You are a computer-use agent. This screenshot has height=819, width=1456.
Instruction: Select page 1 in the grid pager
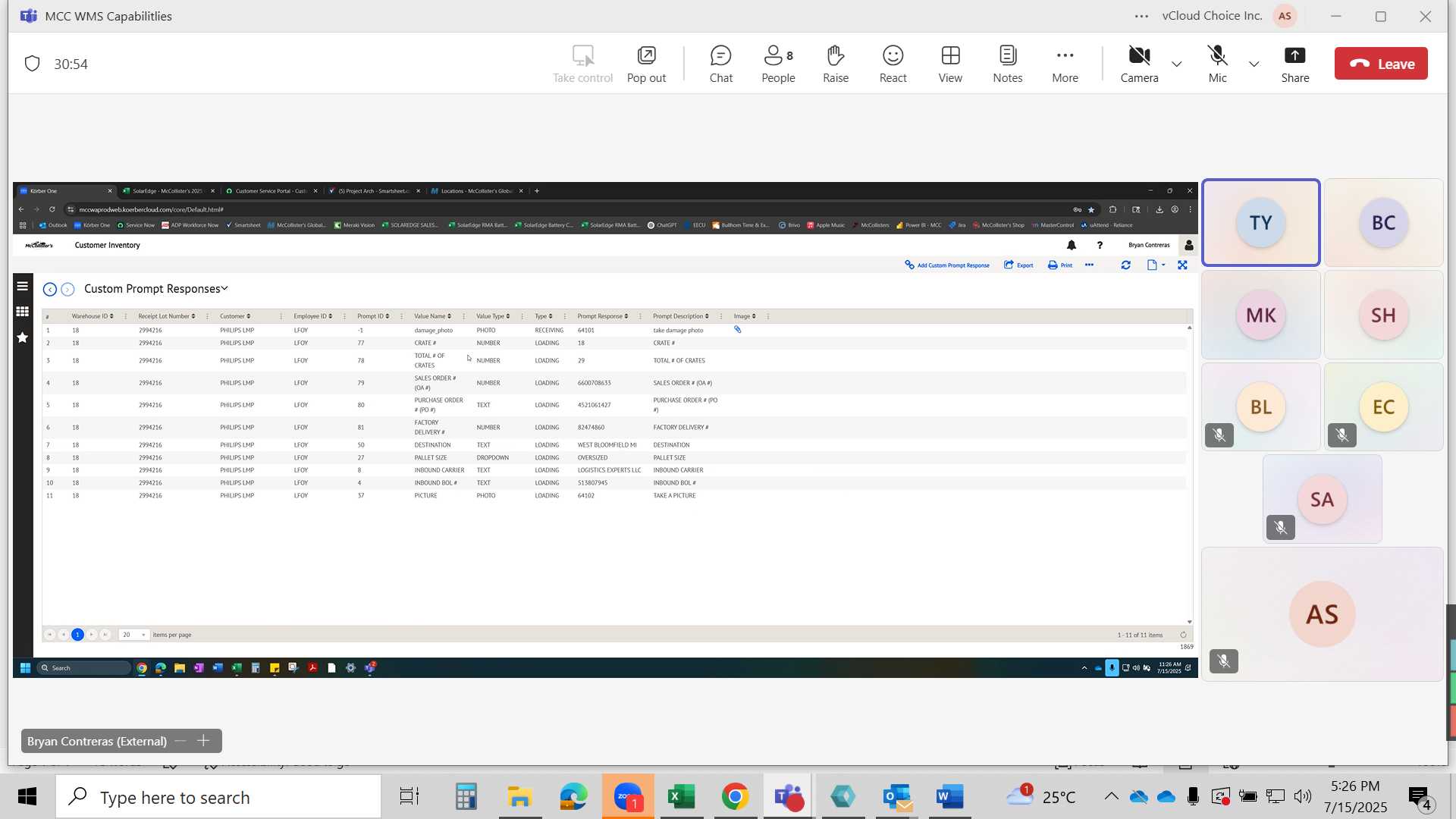tap(77, 635)
